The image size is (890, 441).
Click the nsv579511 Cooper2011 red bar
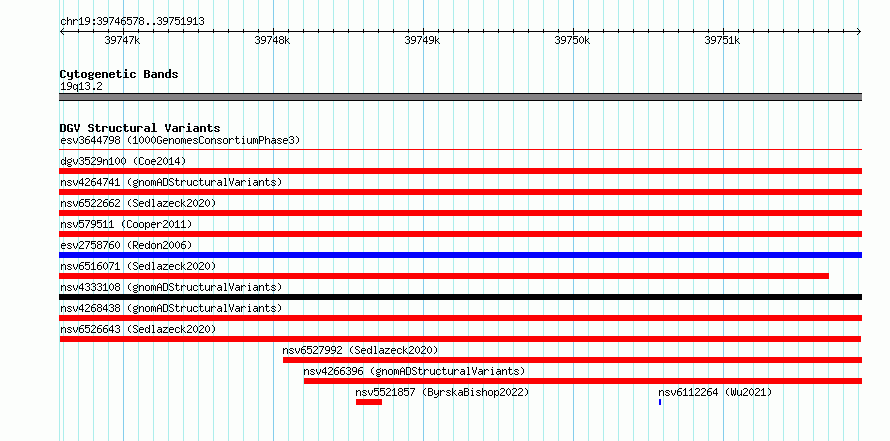460,234
